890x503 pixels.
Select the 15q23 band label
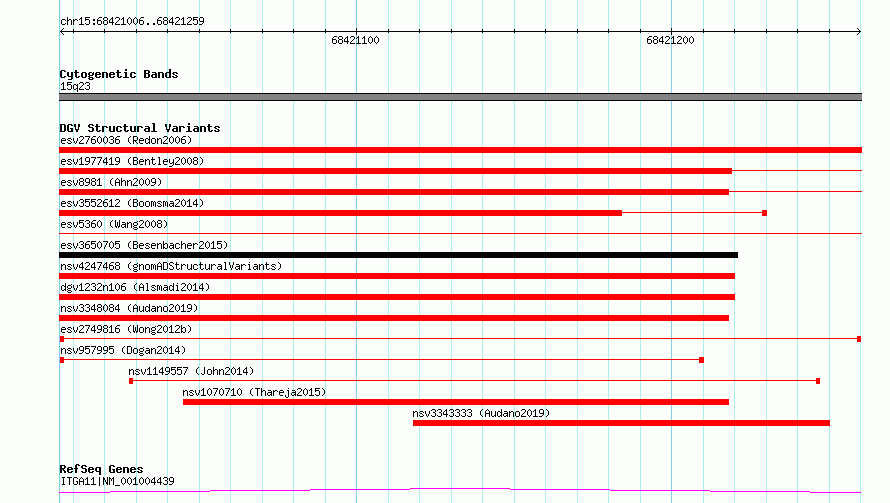[x=75, y=86]
